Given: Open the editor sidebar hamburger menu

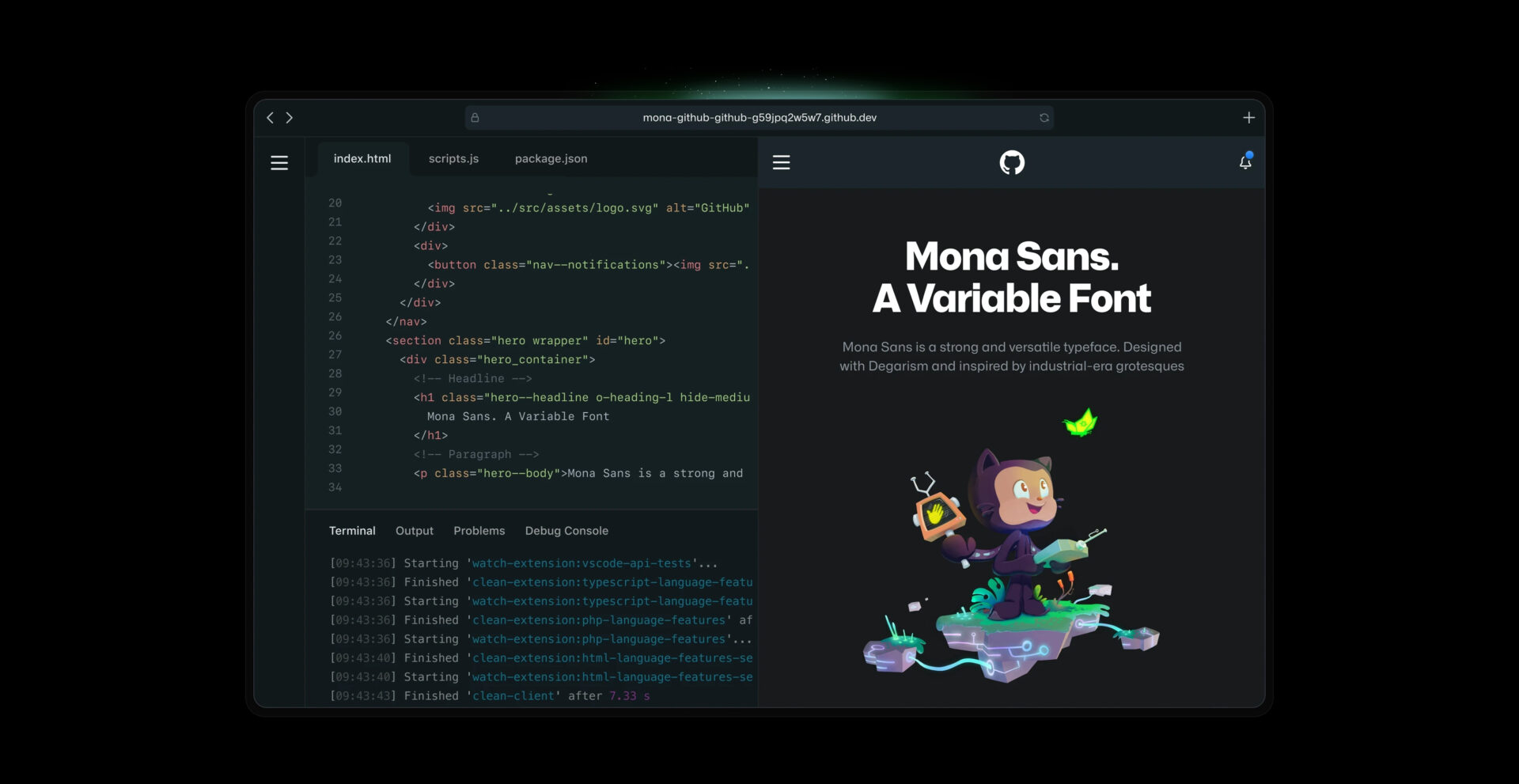Looking at the screenshot, I should point(279,163).
